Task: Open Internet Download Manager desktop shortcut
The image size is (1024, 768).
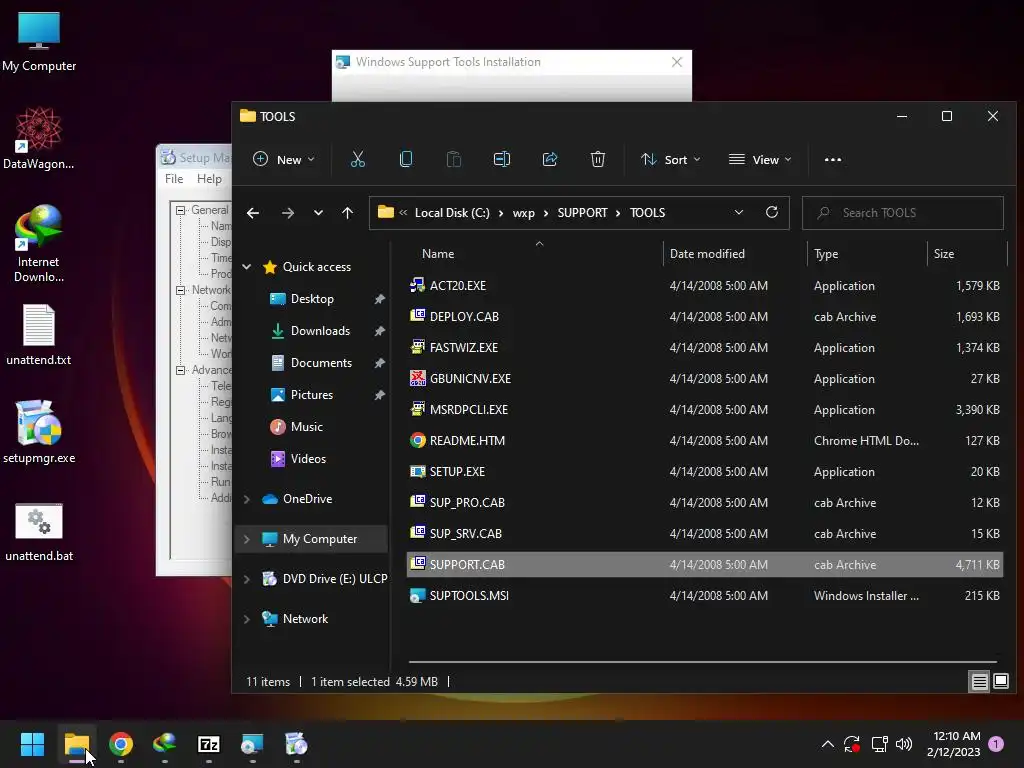Action: click(39, 244)
